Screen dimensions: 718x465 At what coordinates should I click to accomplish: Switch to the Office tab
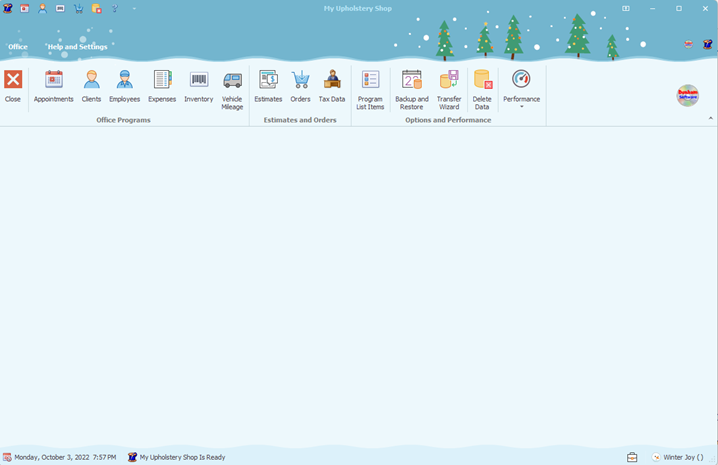[x=18, y=47]
